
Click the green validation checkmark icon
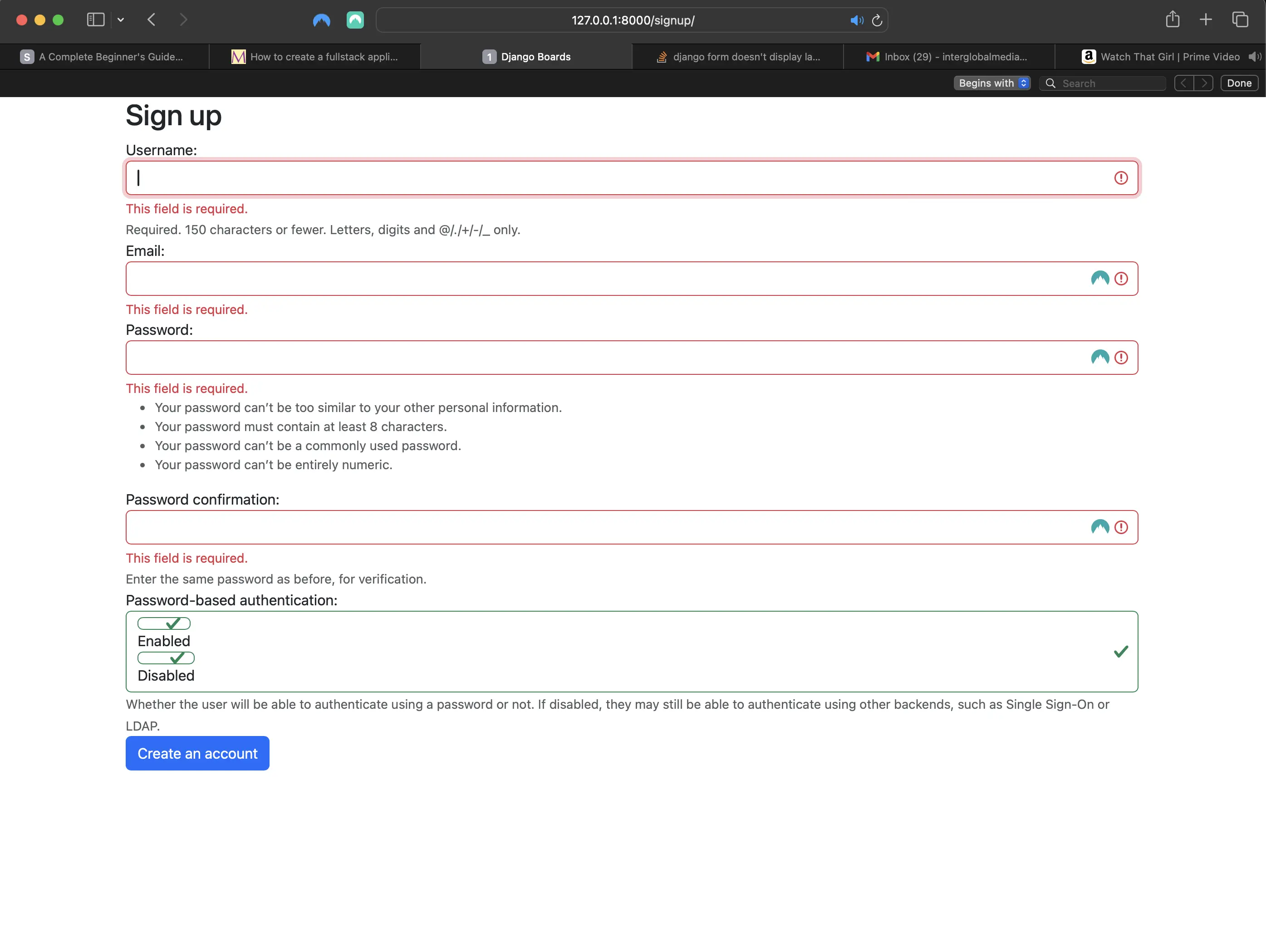(1121, 652)
